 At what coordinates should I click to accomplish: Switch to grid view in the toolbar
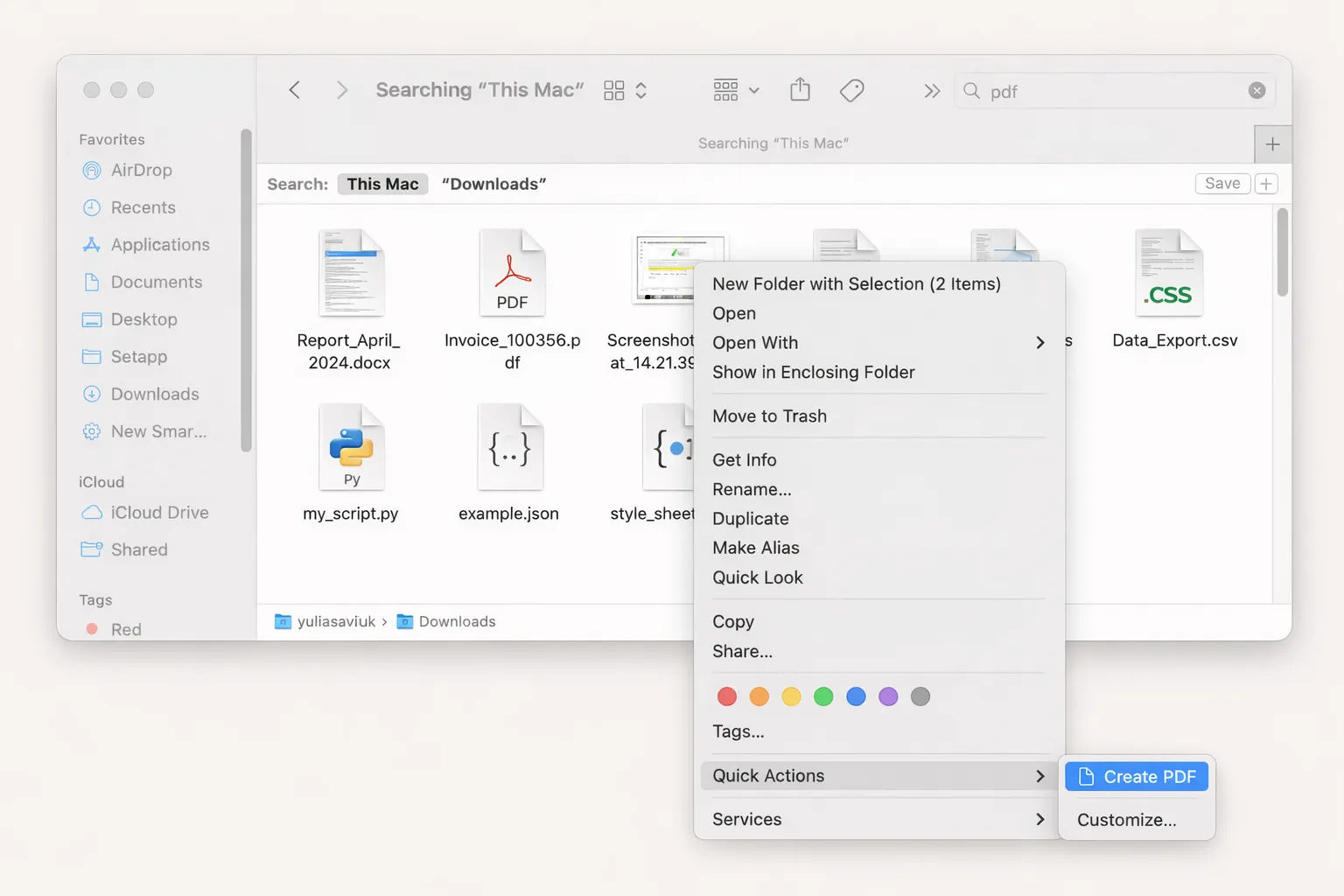[x=613, y=89]
